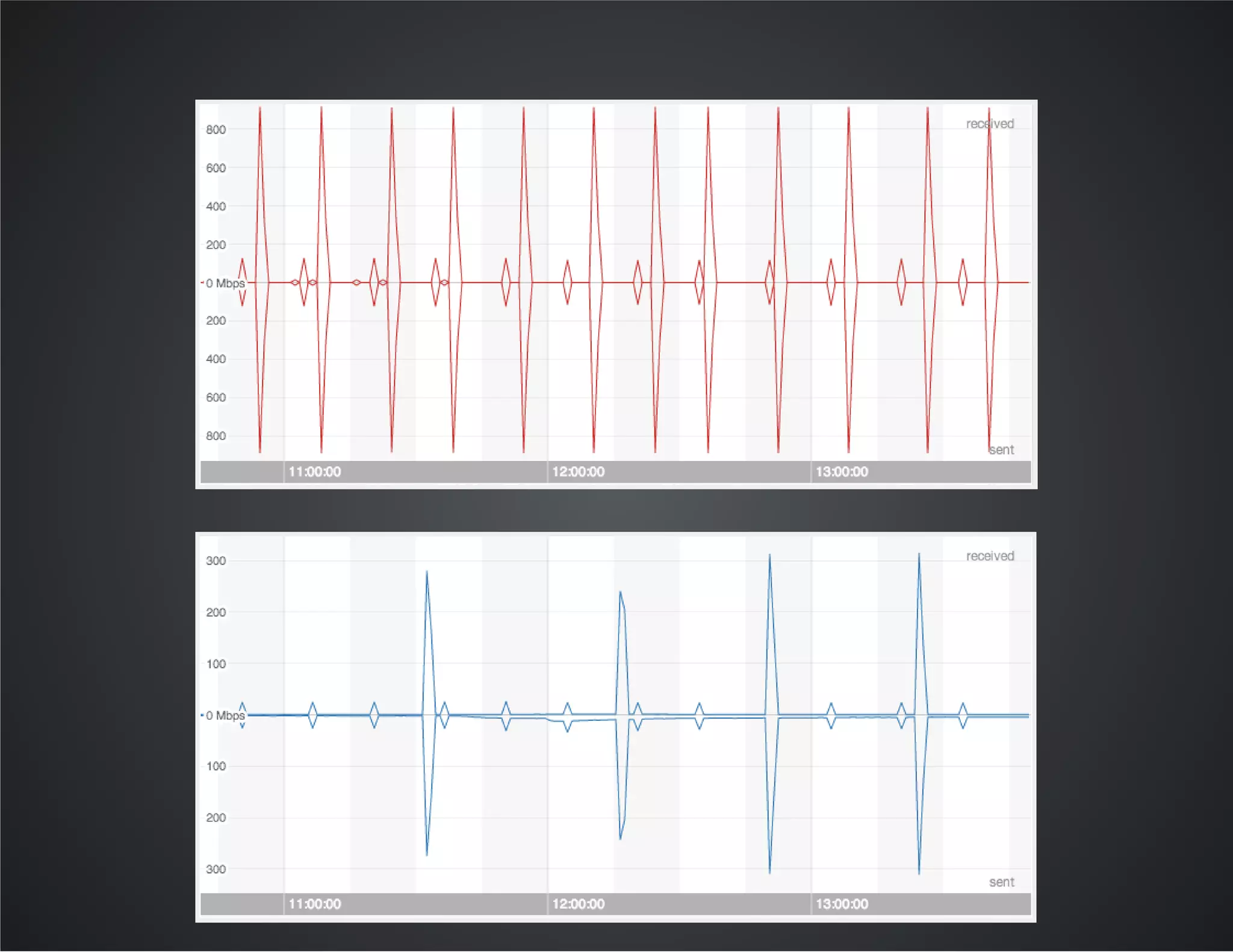This screenshot has width=1233, height=952.
Task: Click the bottommost 800 axis label, red chart
Action: tap(216, 436)
